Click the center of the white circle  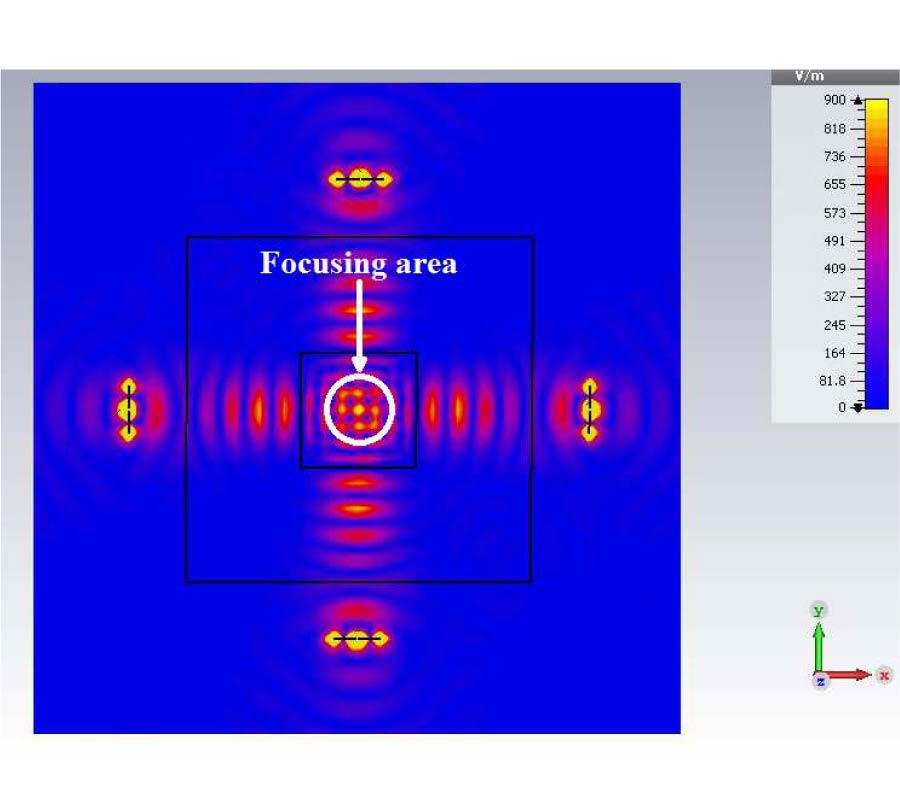pyautogui.click(x=360, y=409)
